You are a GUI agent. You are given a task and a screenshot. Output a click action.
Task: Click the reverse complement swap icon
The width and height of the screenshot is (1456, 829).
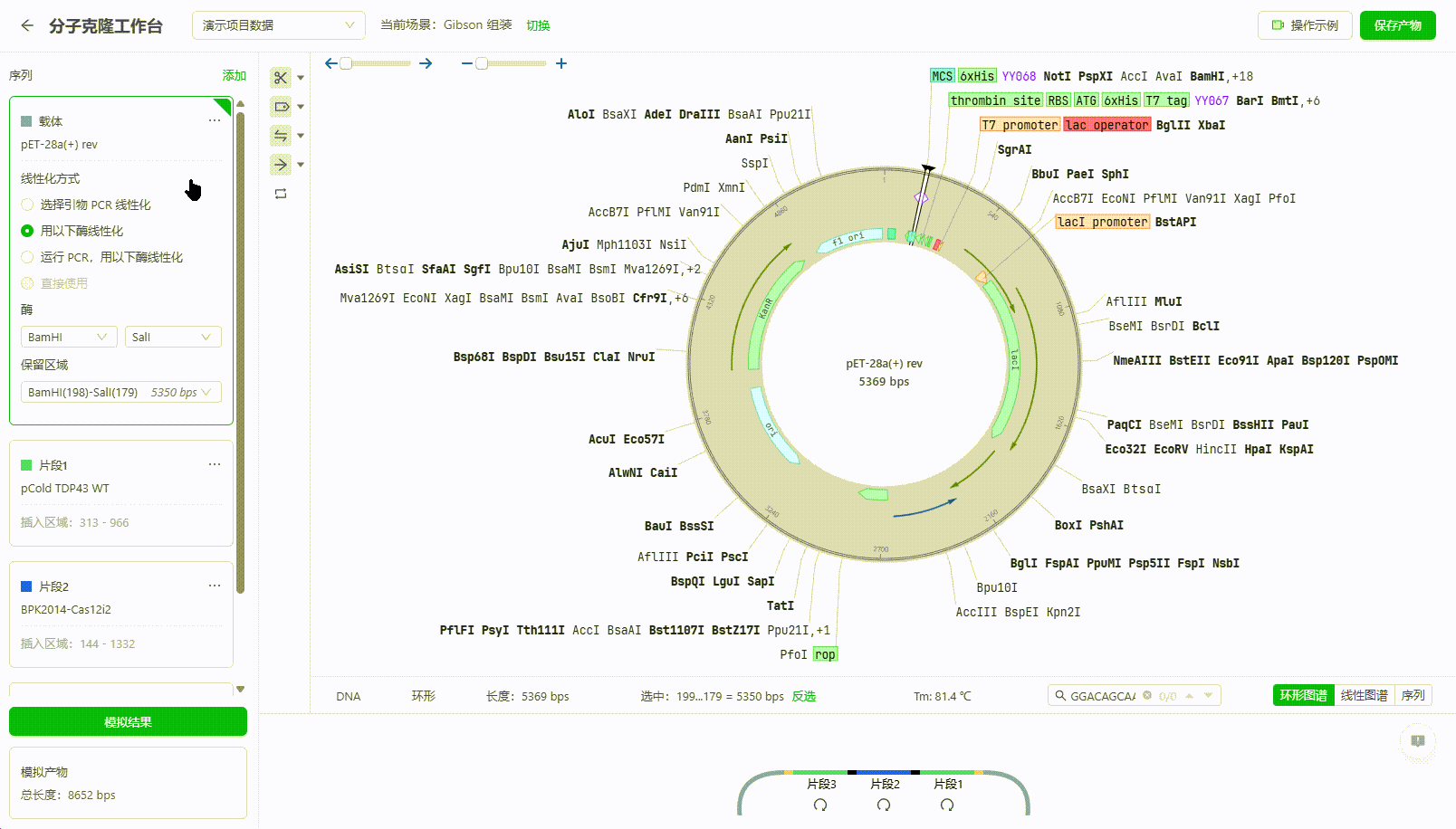click(x=281, y=136)
